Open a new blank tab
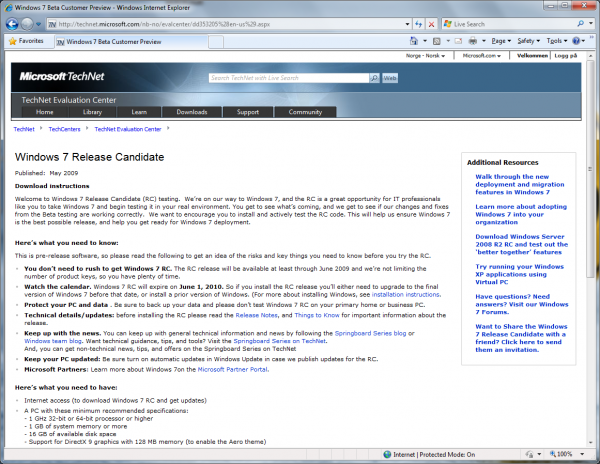Image resolution: width=600 pixels, height=464 pixels. (x=216, y=42)
